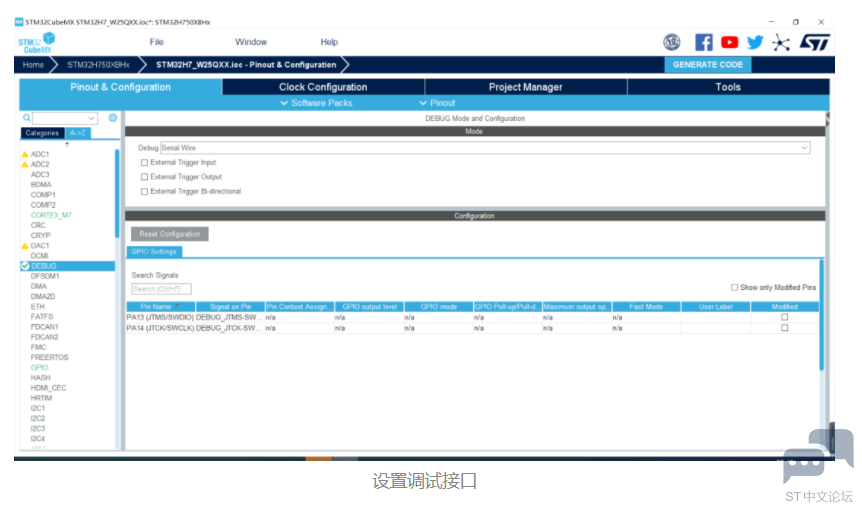
Task: Click the STM32H7_W25QXX.ioc breadcrumb
Action: pyautogui.click(x=246, y=65)
